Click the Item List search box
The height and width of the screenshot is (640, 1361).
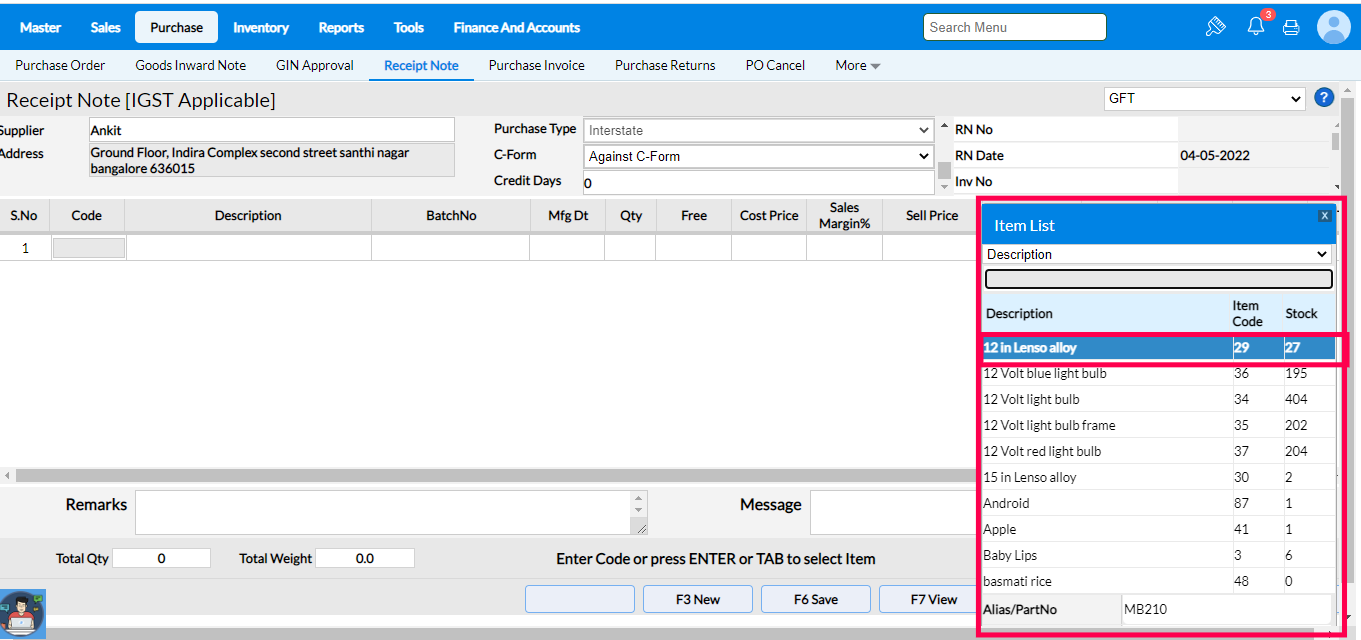point(1158,279)
